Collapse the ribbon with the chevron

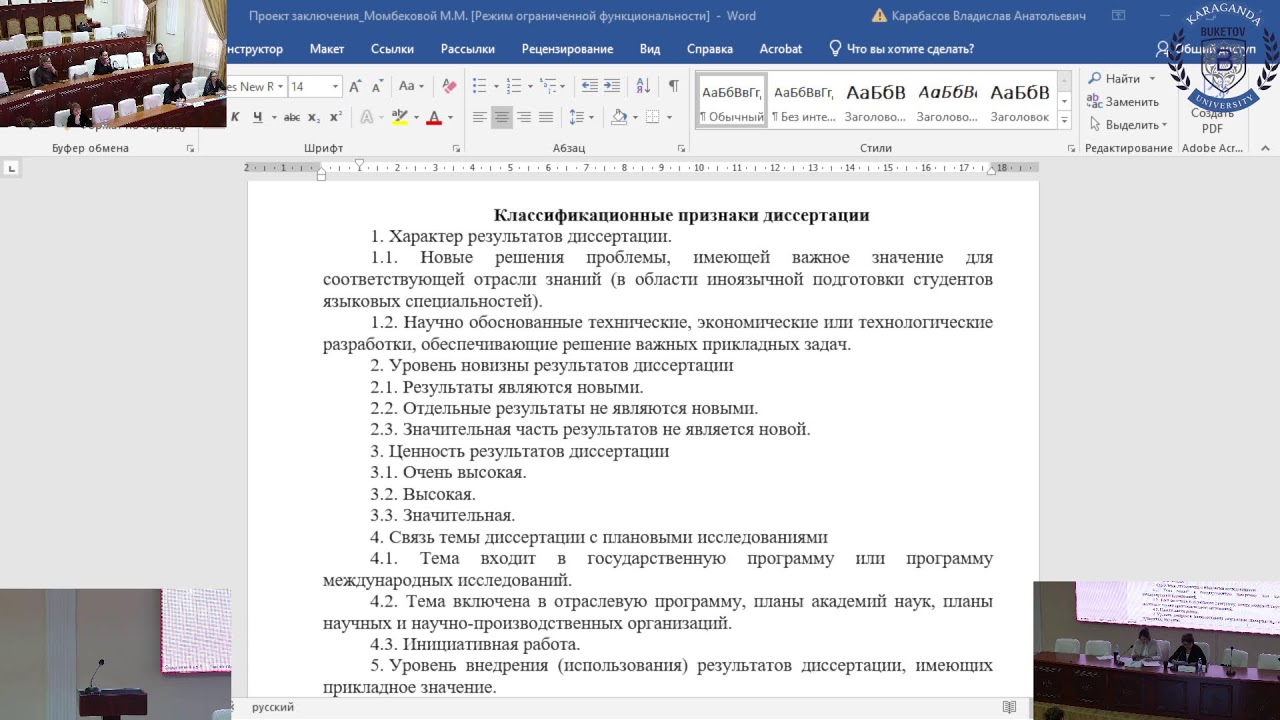(x=1265, y=148)
